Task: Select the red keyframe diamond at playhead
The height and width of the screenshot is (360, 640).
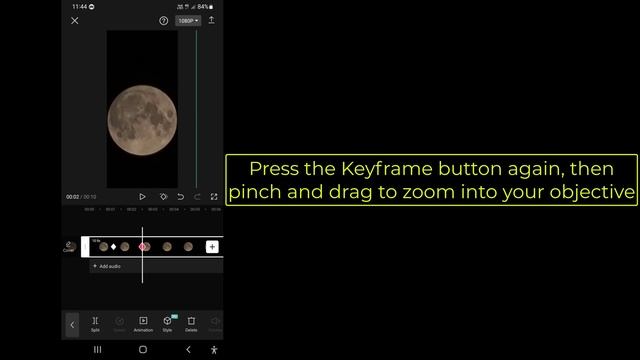Action: (142, 247)
